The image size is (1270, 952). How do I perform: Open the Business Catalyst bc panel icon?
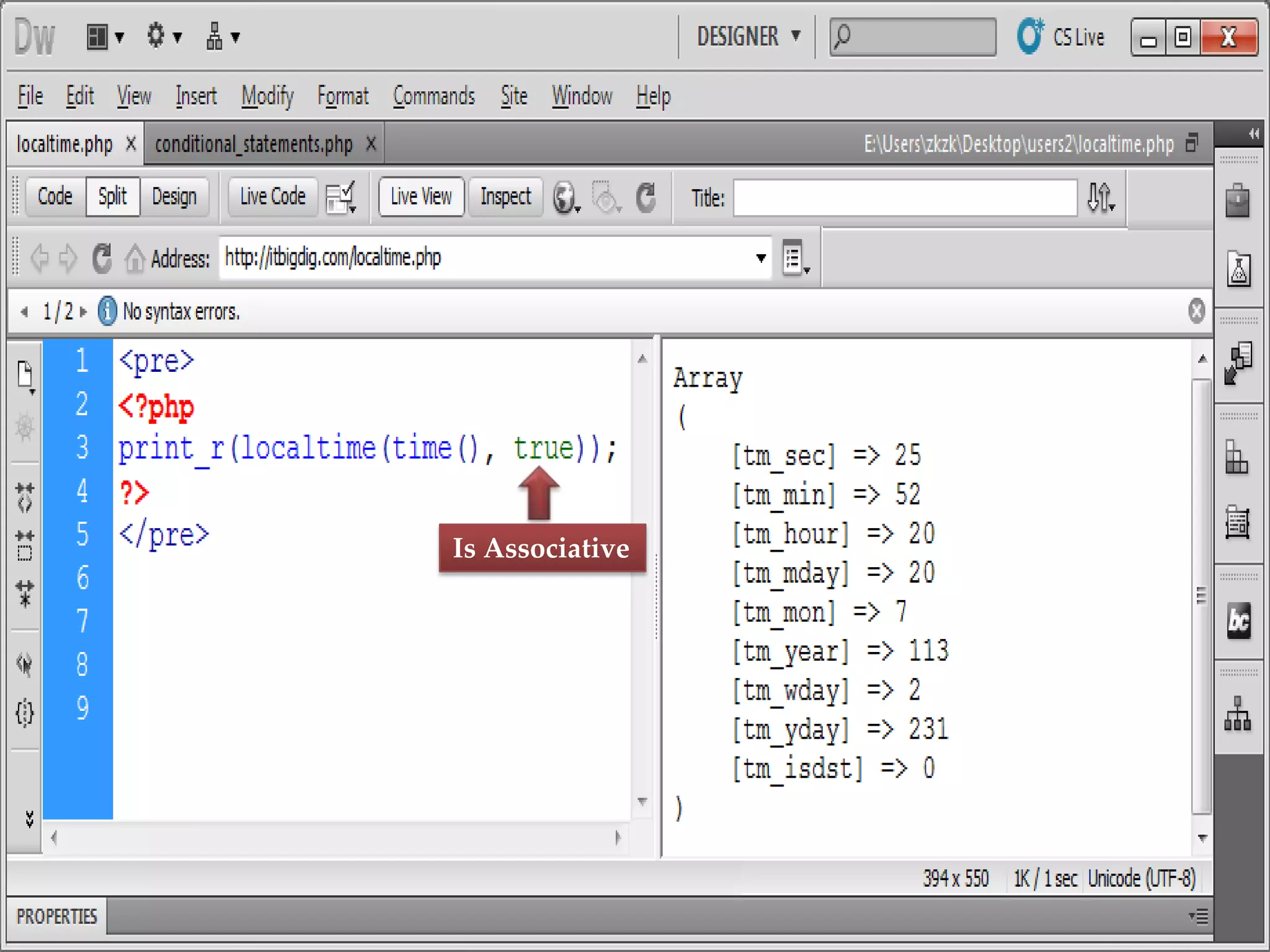pyautogui.click(x=1239, y=620)
